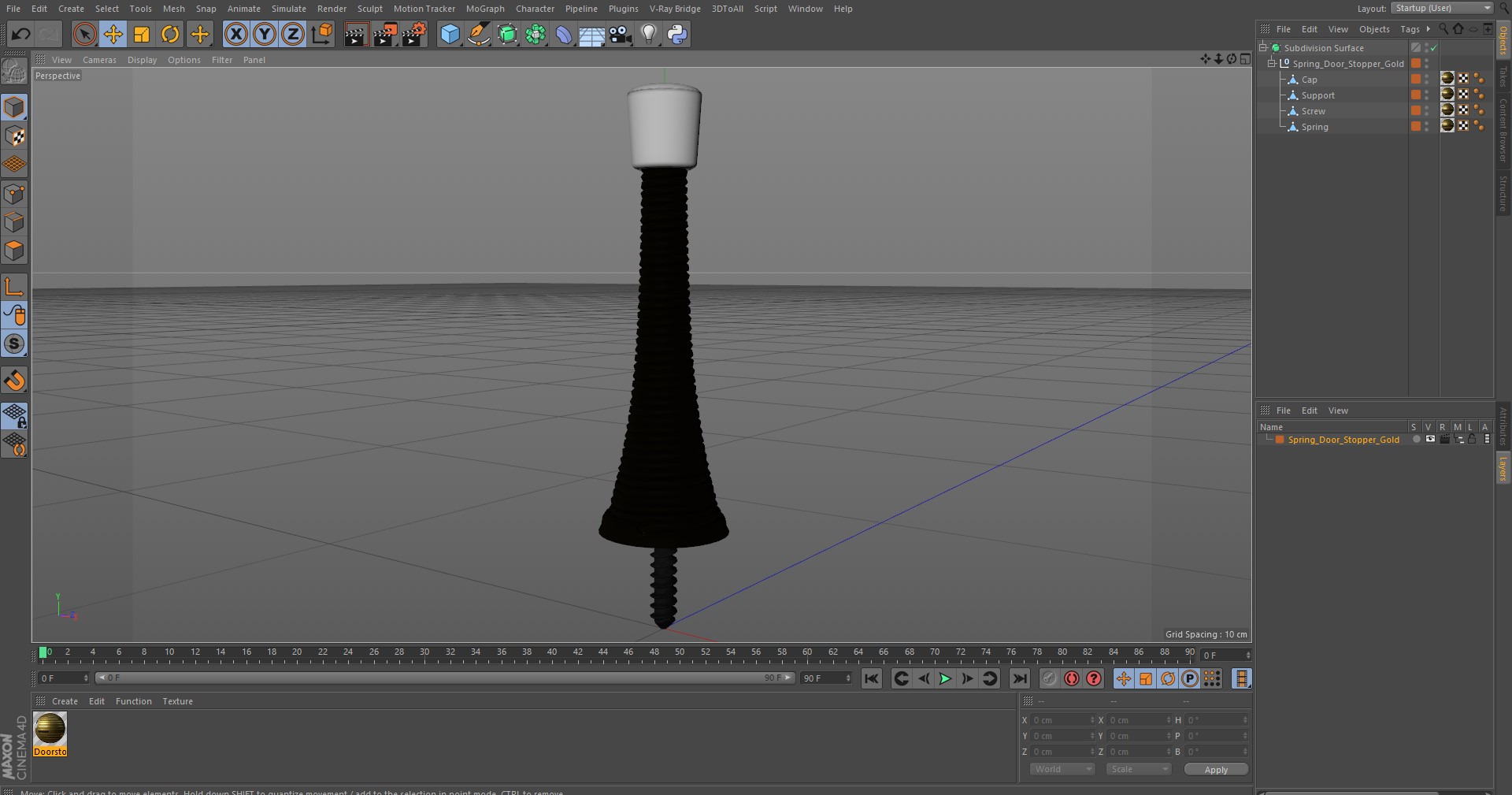Open the Simulate menu

coord(289,9)
